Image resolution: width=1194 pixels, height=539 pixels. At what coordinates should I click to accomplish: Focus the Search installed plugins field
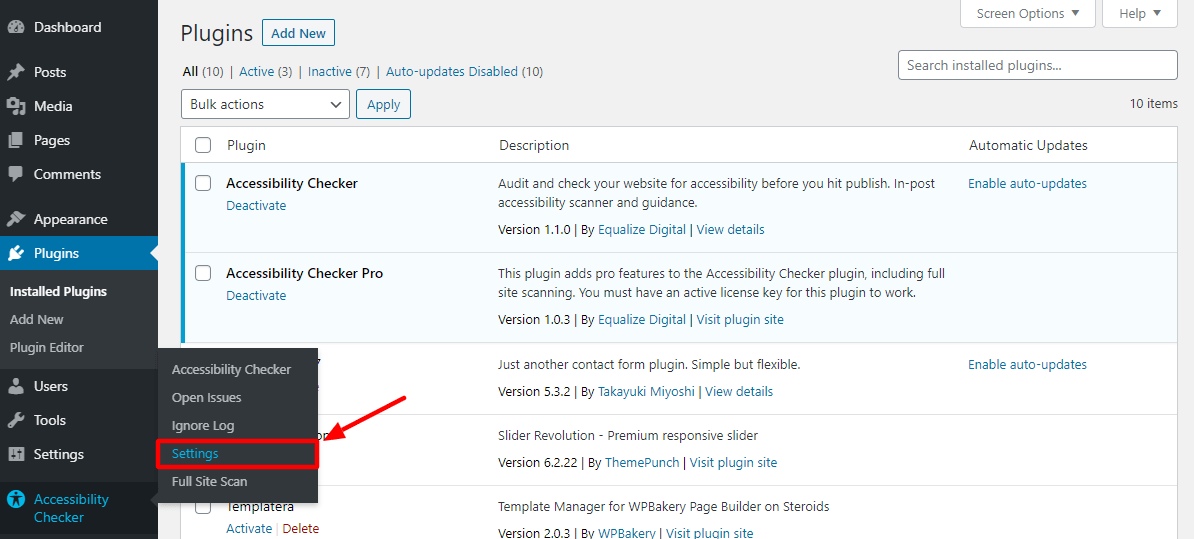[1038, 65]
